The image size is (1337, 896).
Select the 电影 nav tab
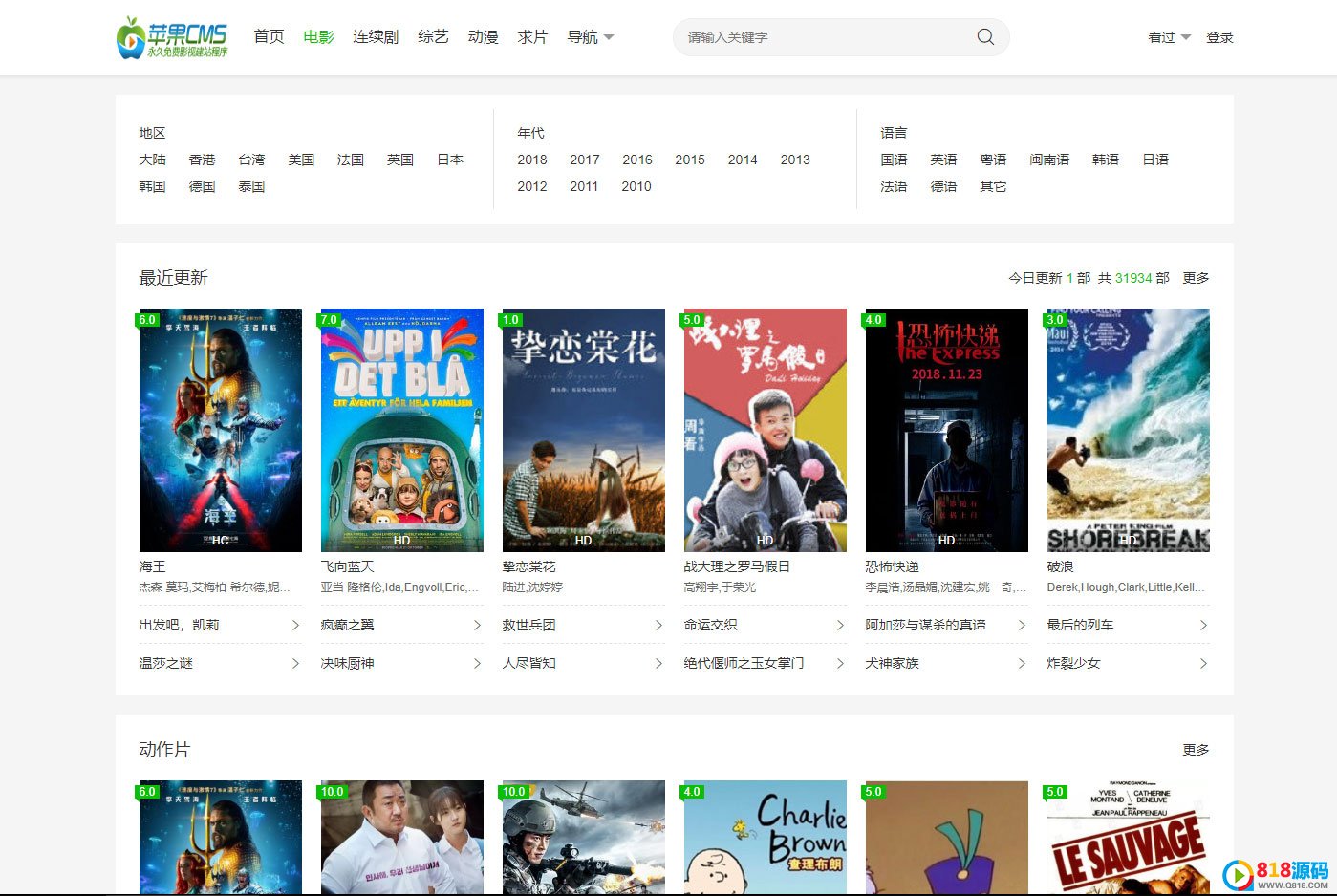[x=318, y=37]
